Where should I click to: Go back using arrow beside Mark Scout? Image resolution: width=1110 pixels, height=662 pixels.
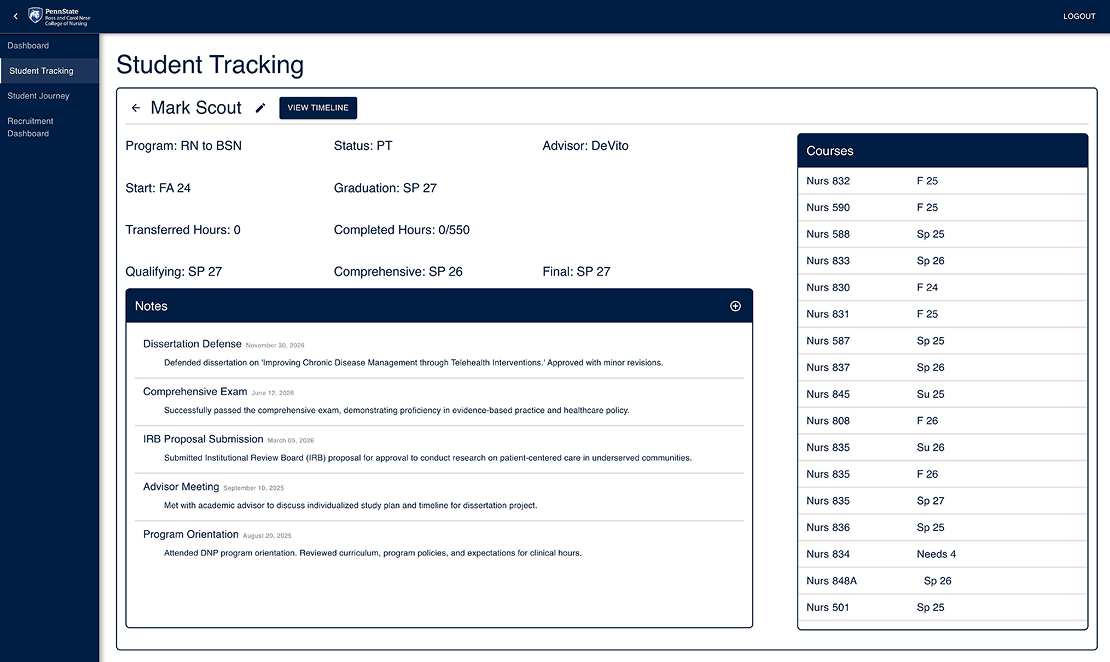tap(136, 108)
